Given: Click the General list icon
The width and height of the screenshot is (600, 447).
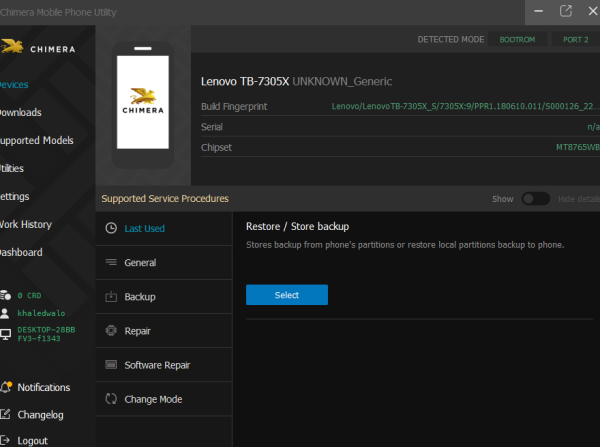Looking at the screenshot, I should (x=111, y=262).
